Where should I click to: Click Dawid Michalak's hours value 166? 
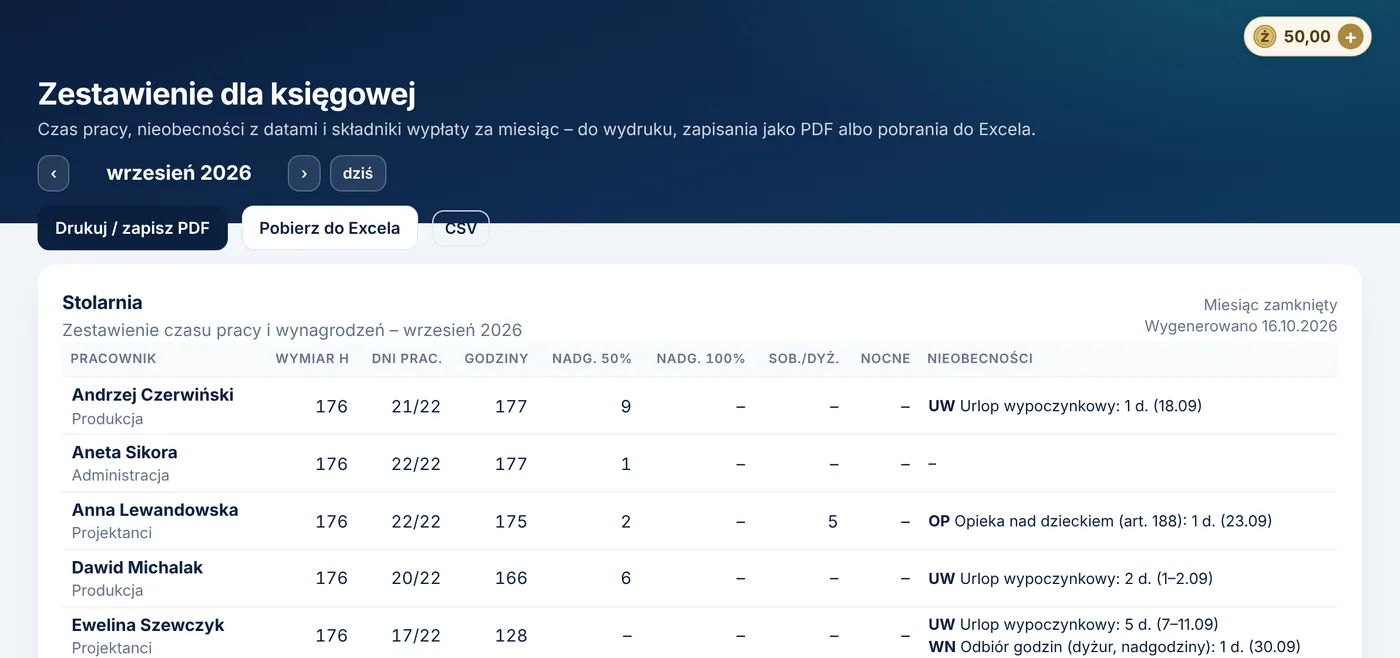[x=511, y=578]
